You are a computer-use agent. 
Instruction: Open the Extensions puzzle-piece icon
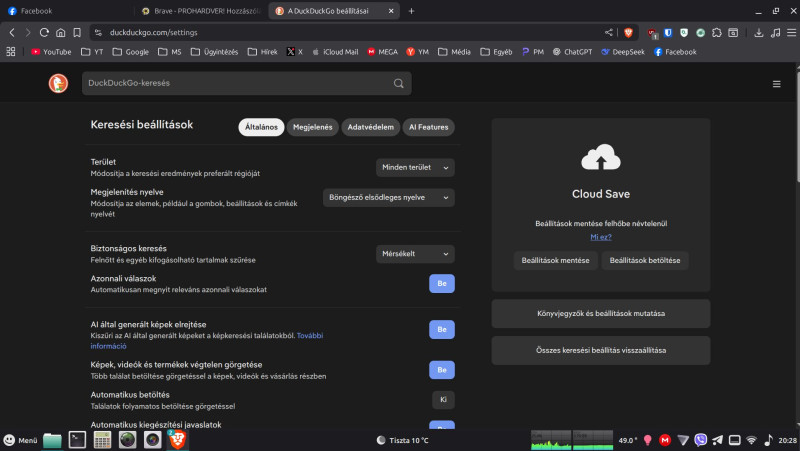click(717, 32)
